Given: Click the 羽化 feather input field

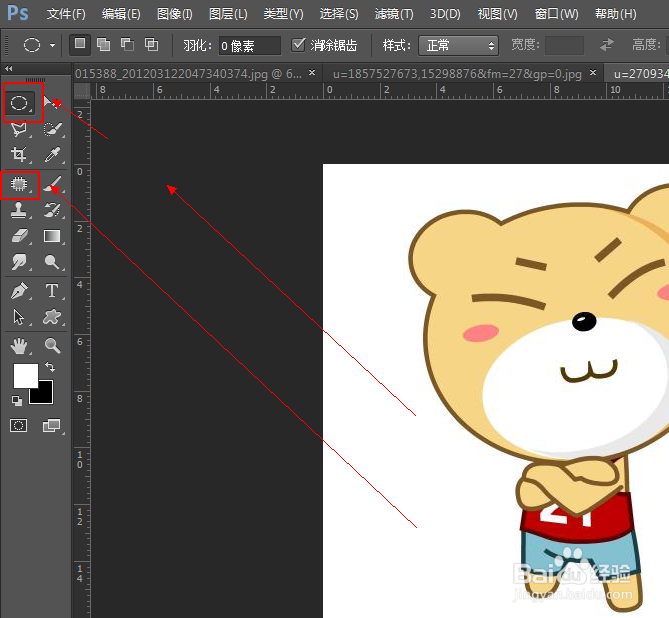Looking at the screenshot, I should 250,45.
